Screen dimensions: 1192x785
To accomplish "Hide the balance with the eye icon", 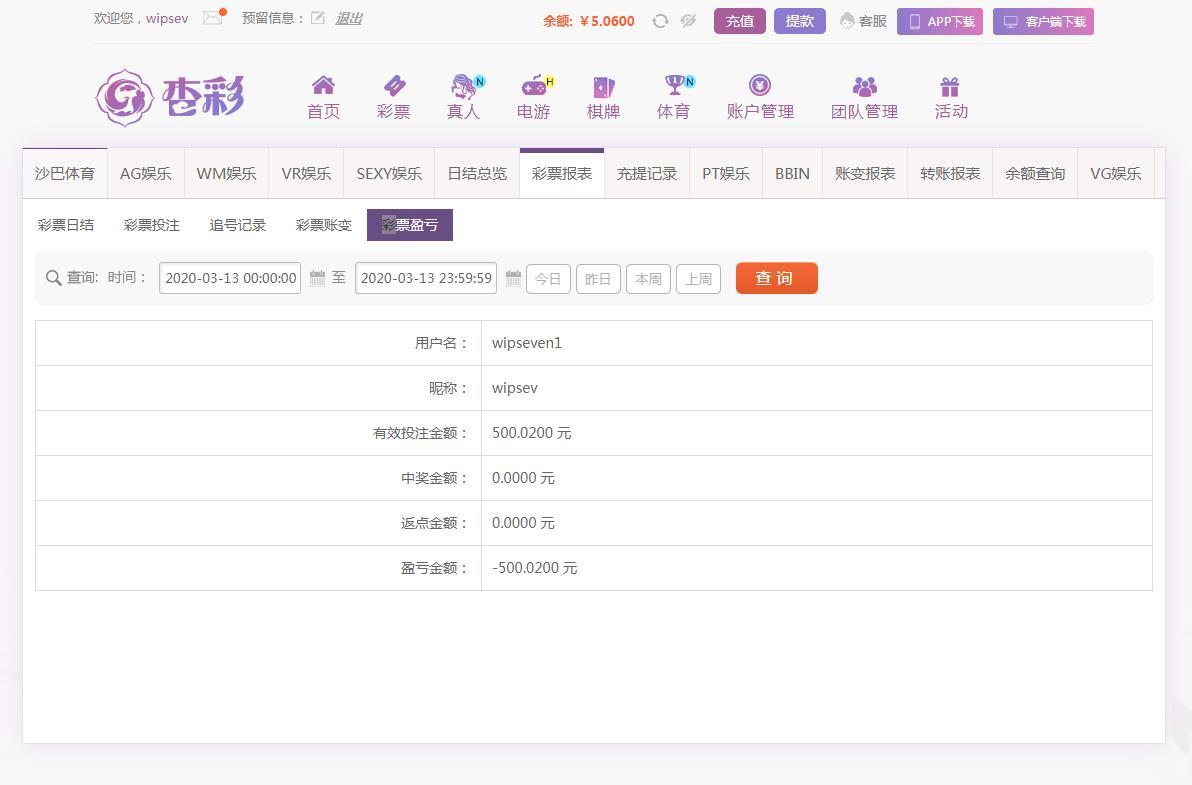I will tap(688, 21).
